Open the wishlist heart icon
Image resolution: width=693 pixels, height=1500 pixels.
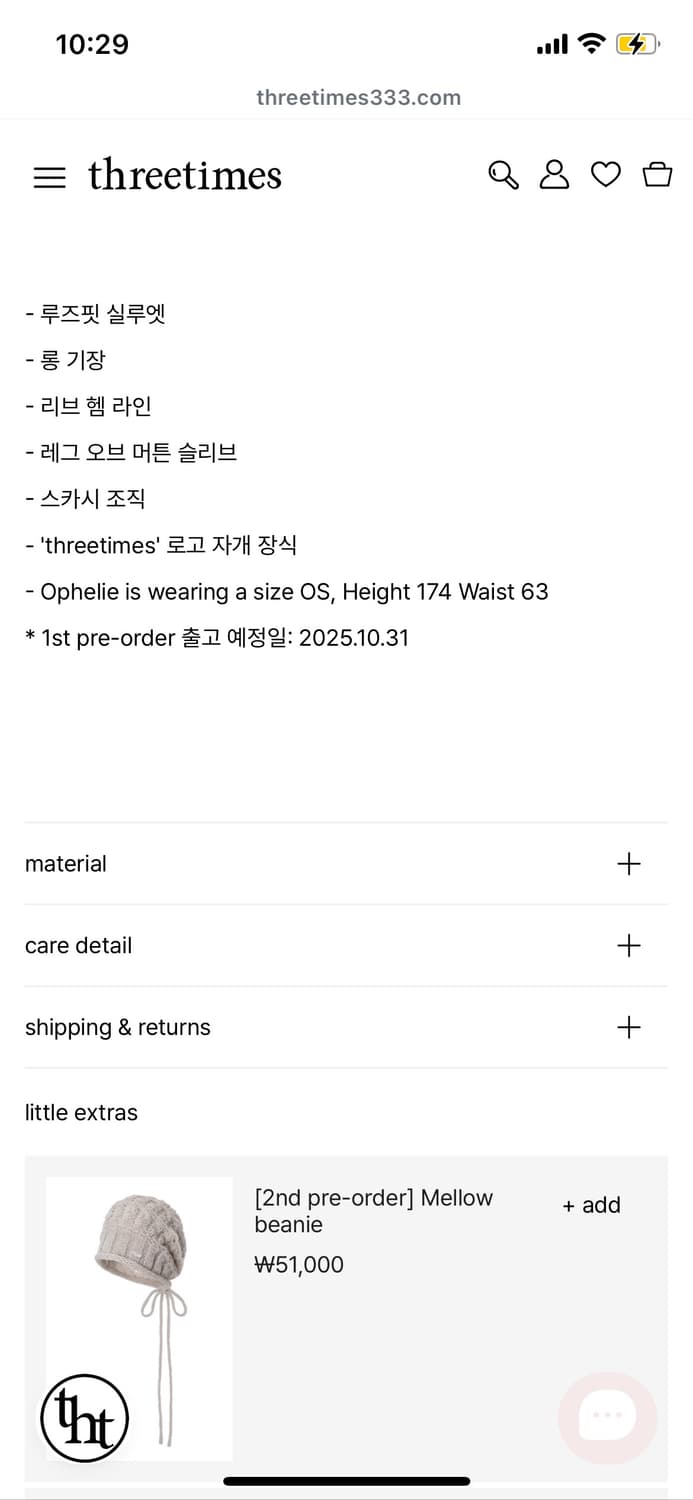coord(605,175)
